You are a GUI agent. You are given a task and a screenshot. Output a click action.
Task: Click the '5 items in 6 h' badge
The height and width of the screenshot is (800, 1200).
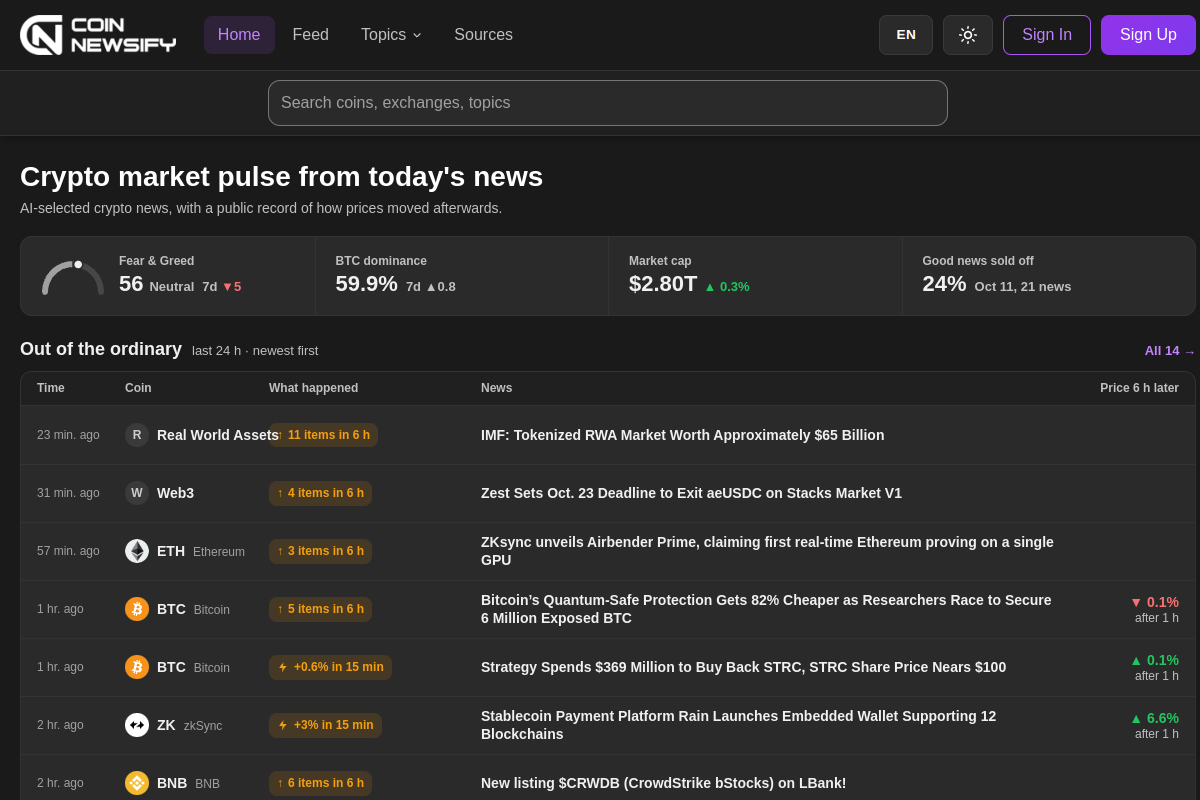(320, 609)
